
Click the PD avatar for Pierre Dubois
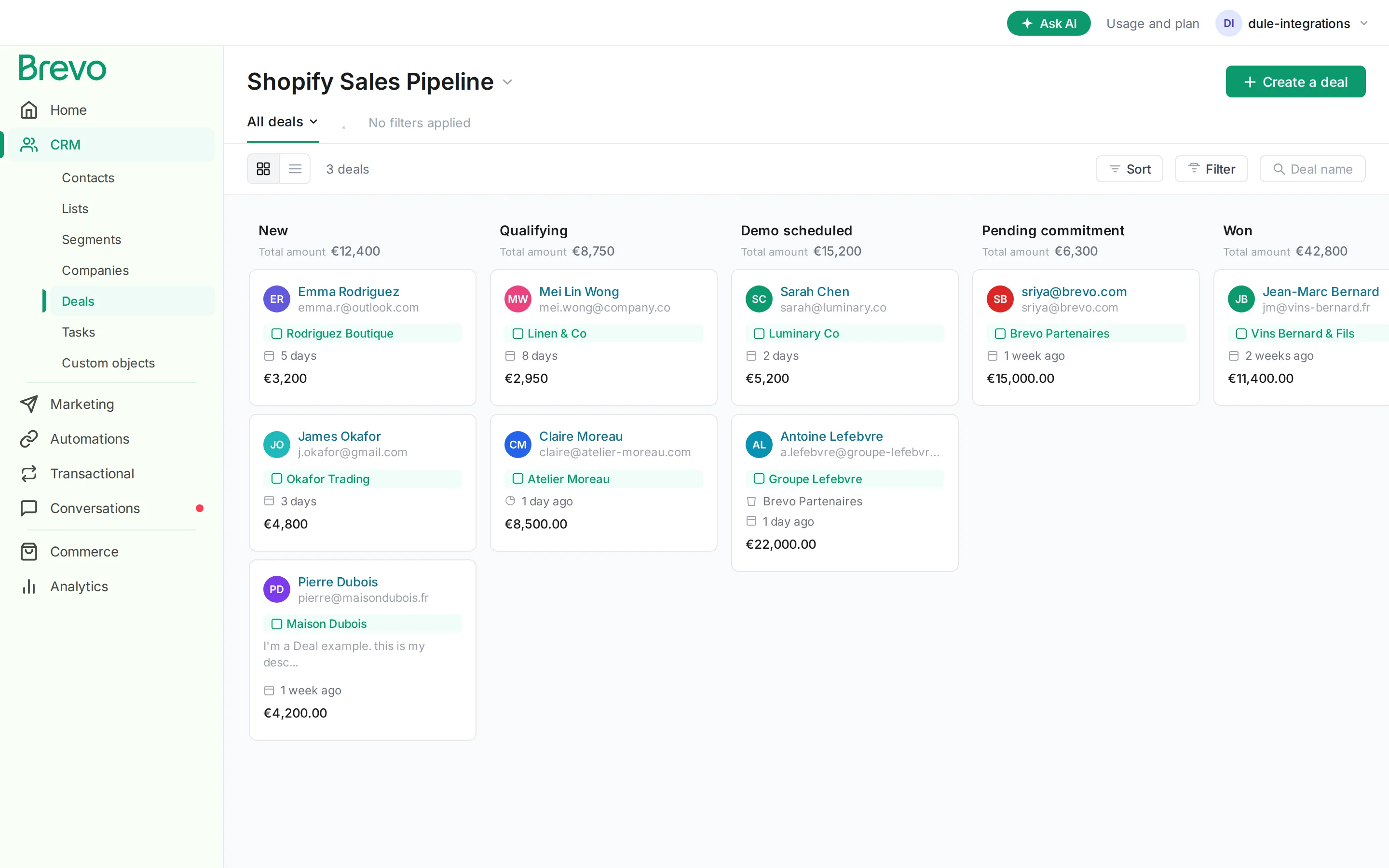point(277,590)
